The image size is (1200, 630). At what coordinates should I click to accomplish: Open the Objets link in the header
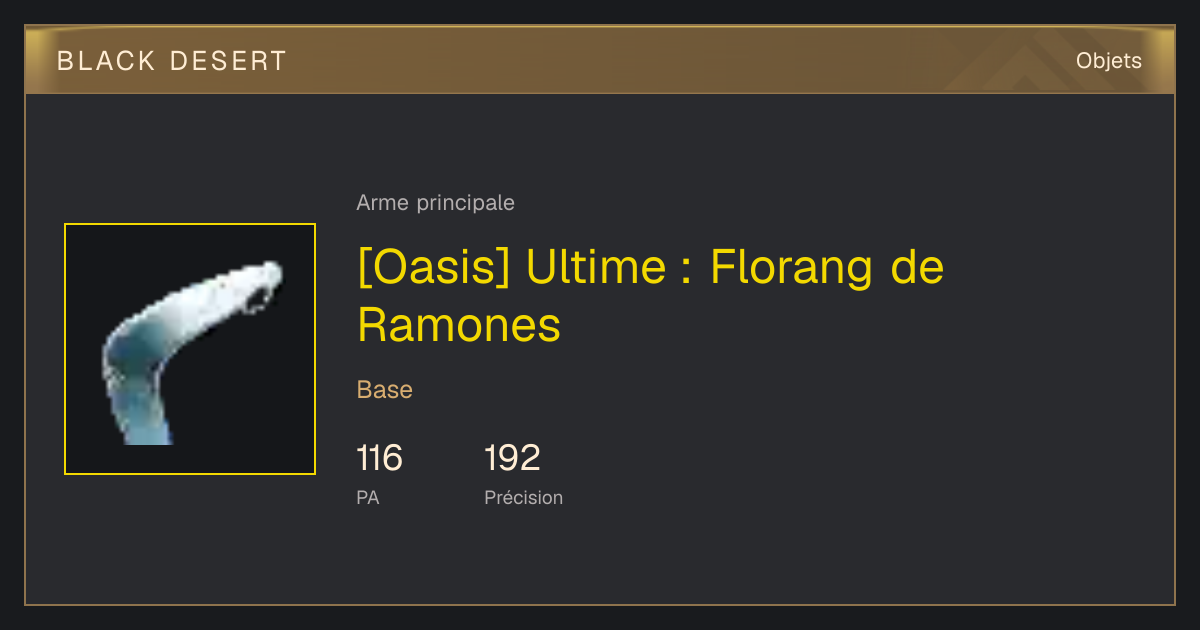coord(1109,61)
